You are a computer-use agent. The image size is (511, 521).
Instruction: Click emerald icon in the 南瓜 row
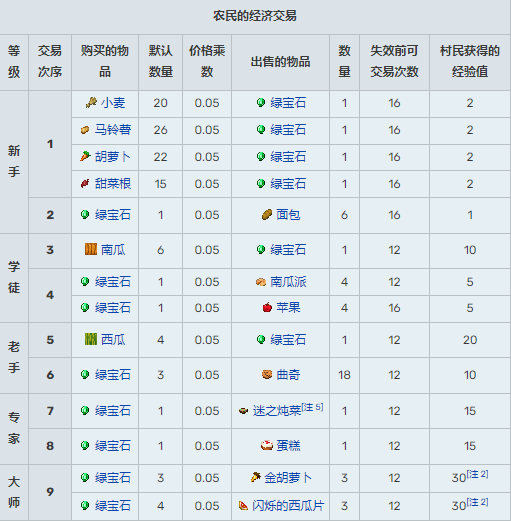tap(261, 249)
